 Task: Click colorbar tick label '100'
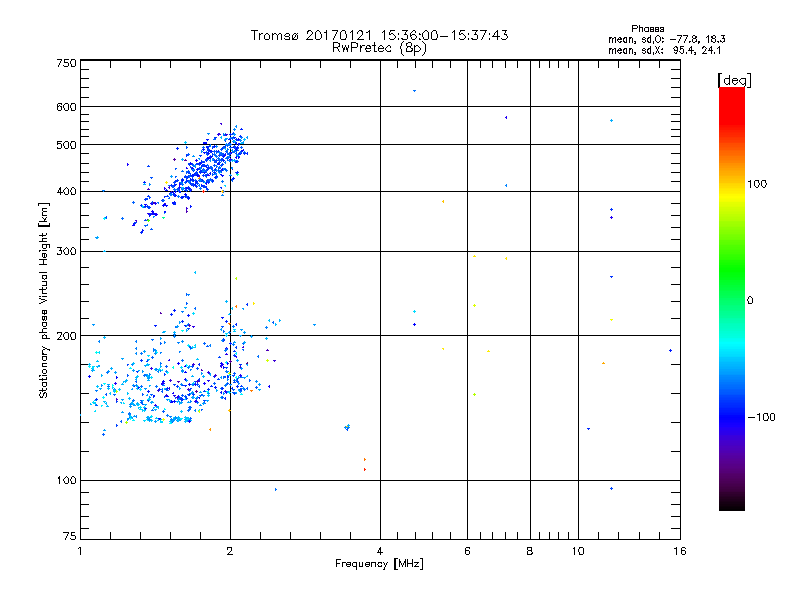pos(757,184)
